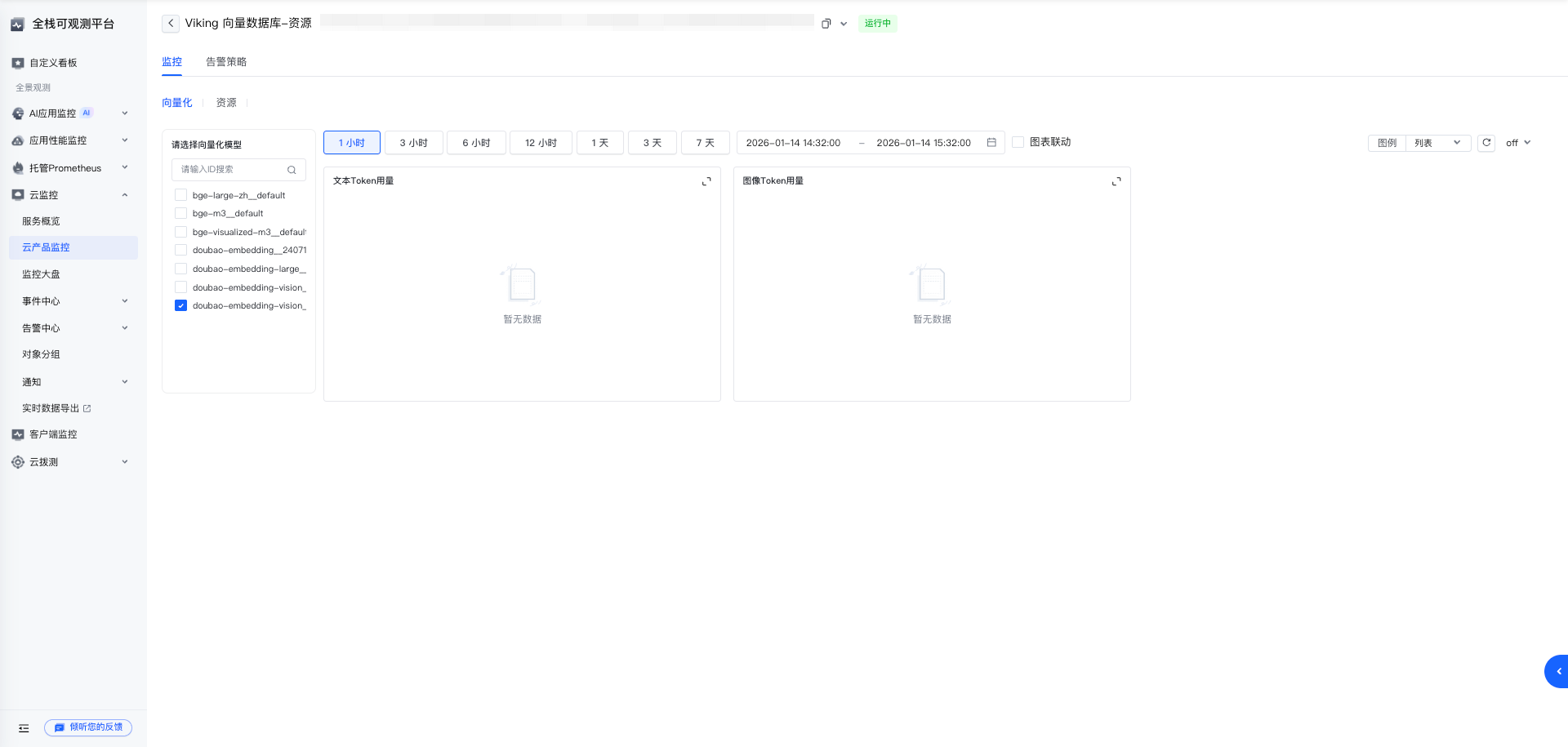Open the 列表 legend dropdown

coord(1438,143)
